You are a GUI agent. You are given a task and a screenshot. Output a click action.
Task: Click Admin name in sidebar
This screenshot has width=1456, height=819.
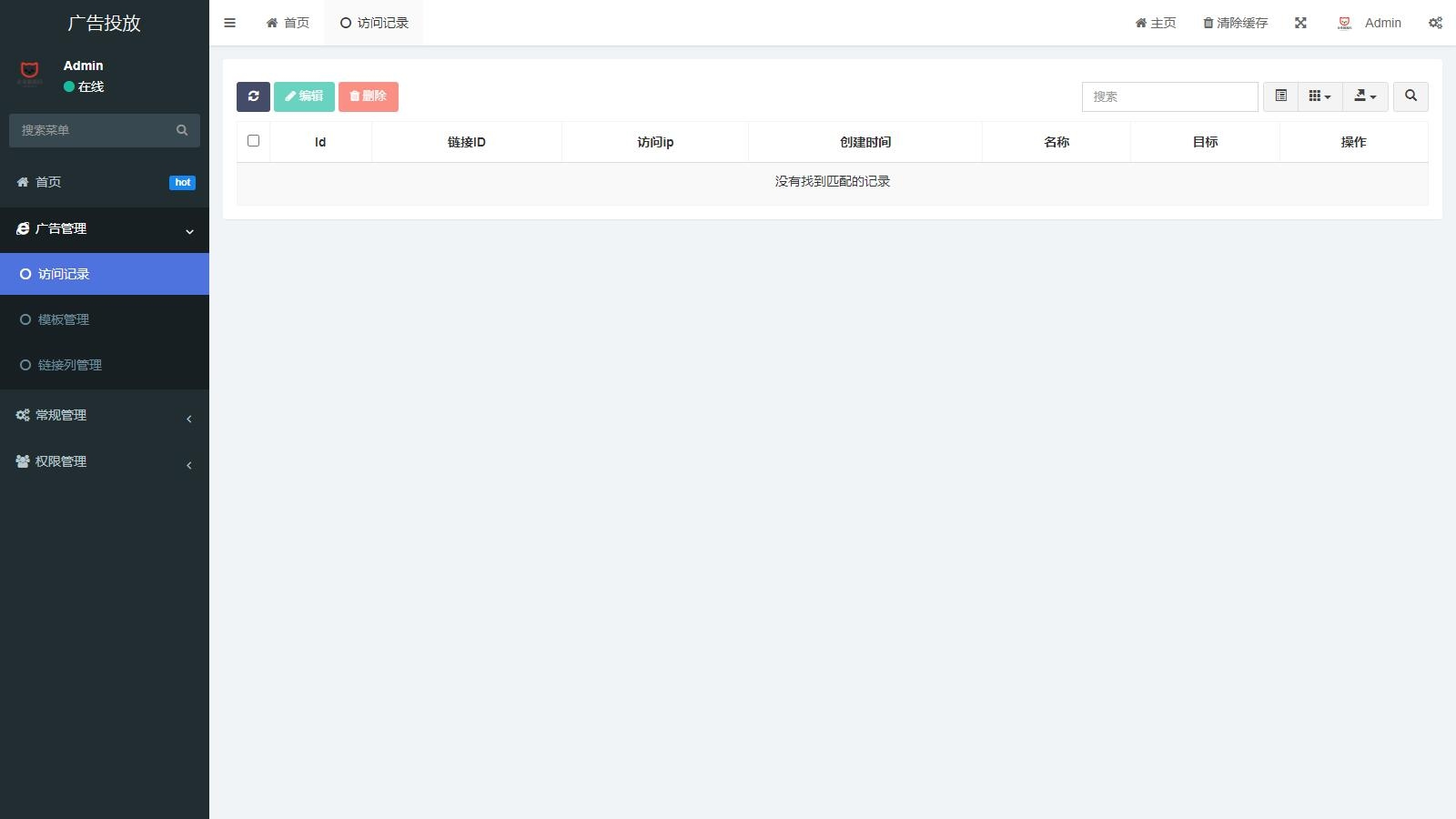point(83,66)
